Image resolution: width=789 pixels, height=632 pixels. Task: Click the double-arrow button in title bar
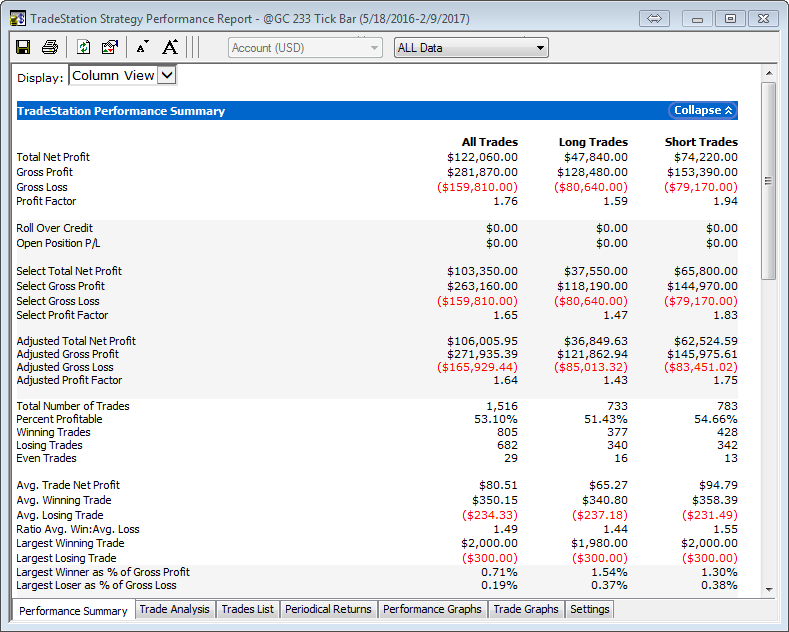pos(655,19)
